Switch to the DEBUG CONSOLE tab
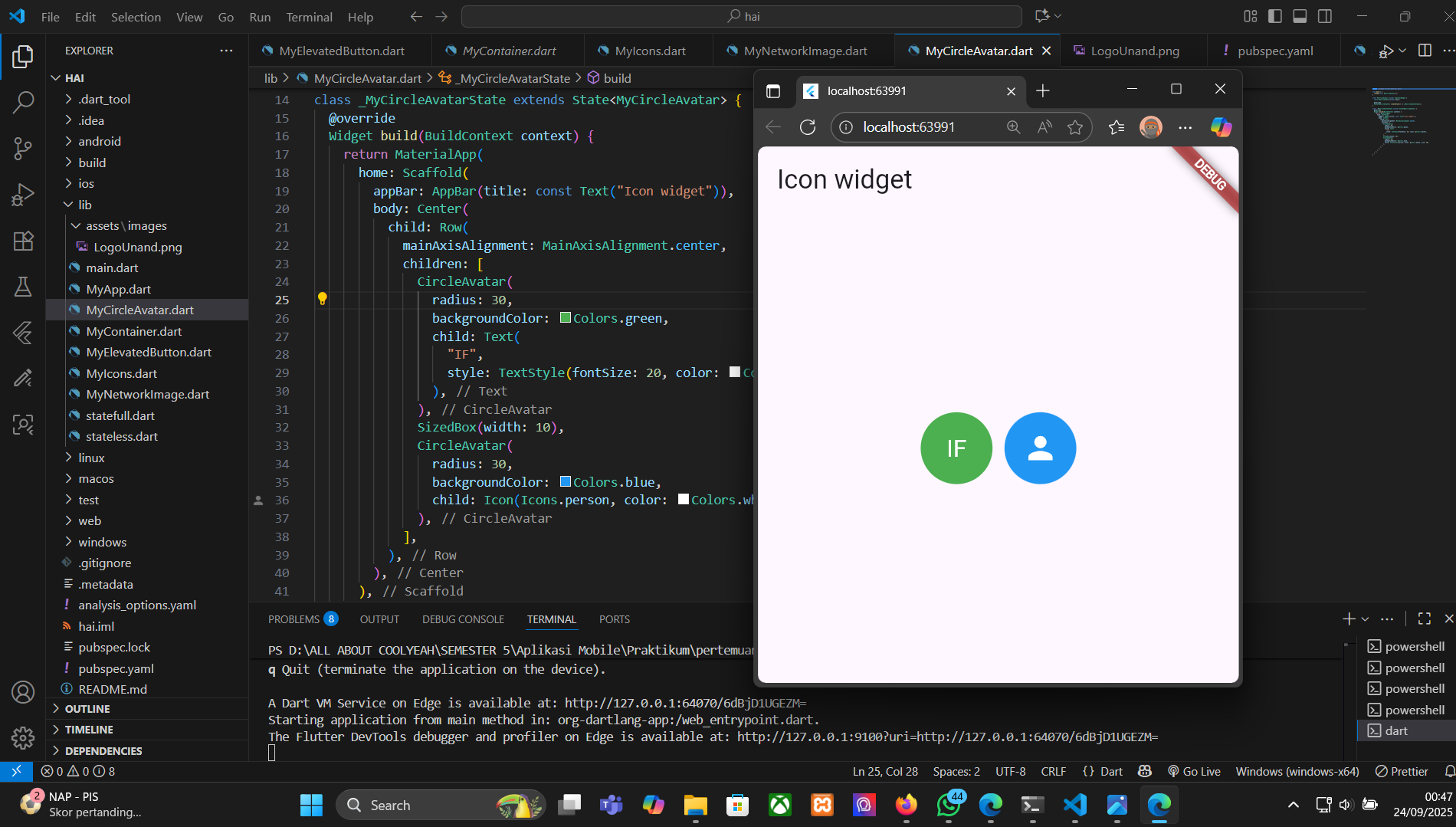Viewport: 1456px width, 827px height. coord(463,619)
